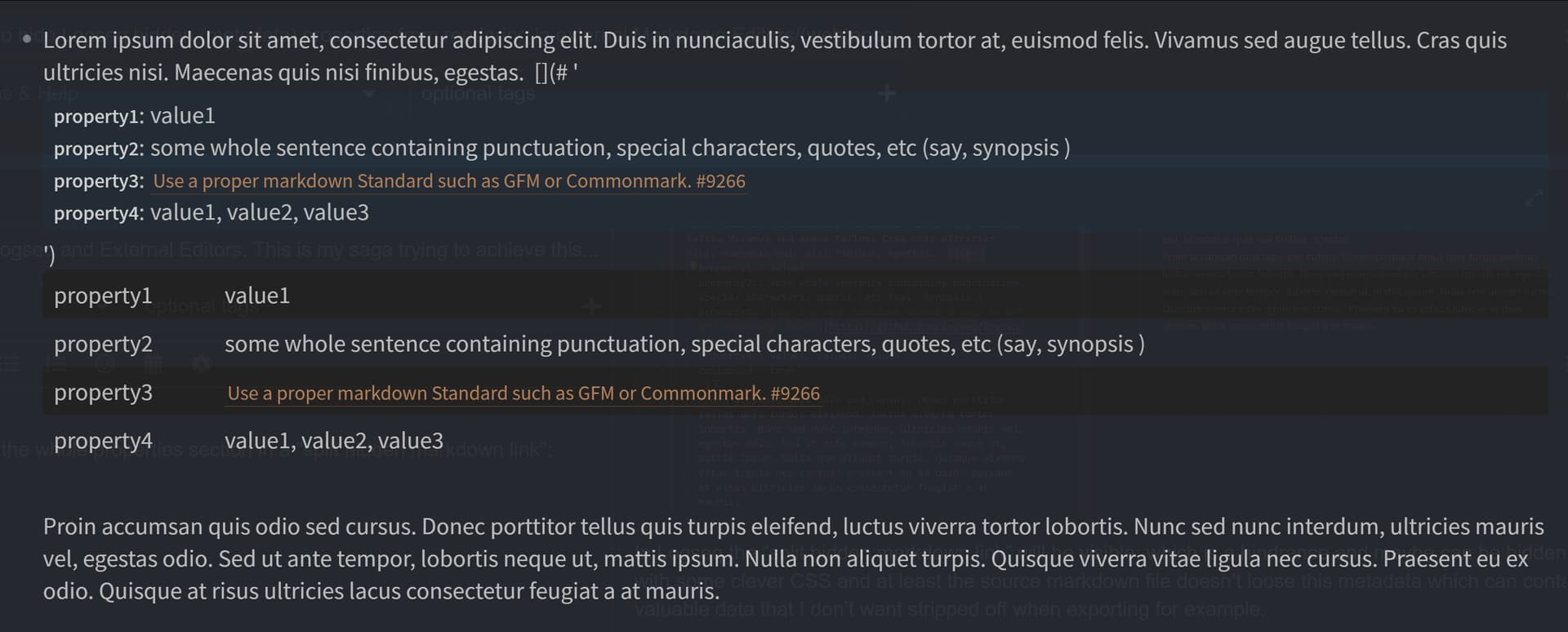Click the property1 cell in the table

click(x=103, y=296)
